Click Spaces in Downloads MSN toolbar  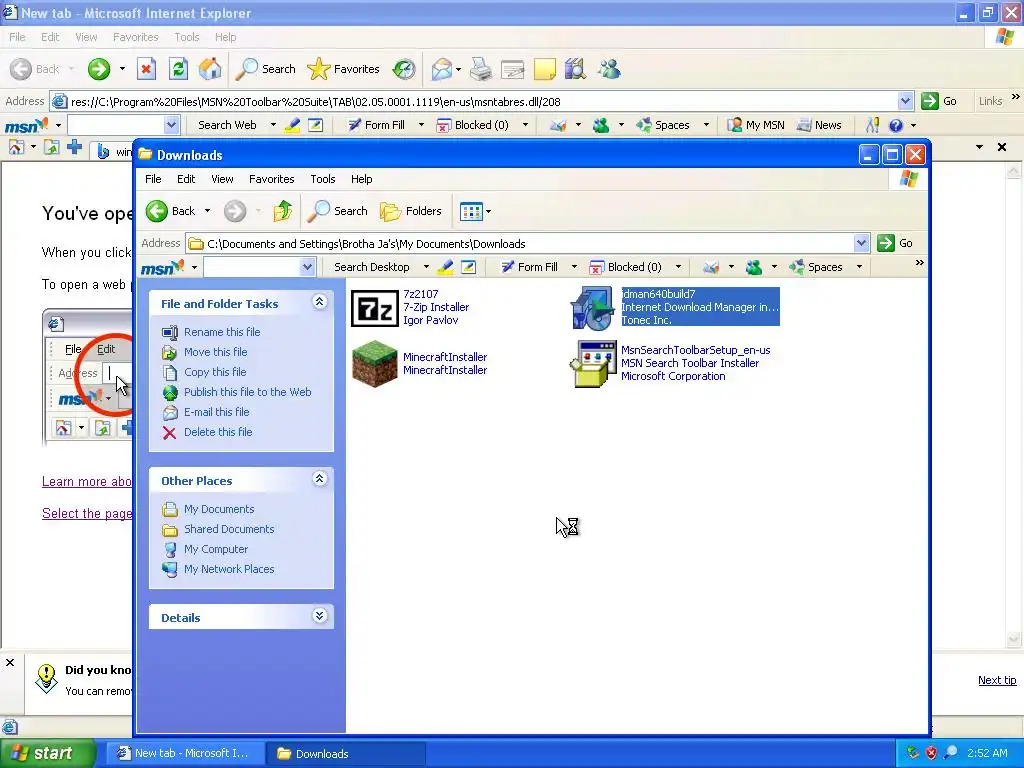click(x=818, y=266)
